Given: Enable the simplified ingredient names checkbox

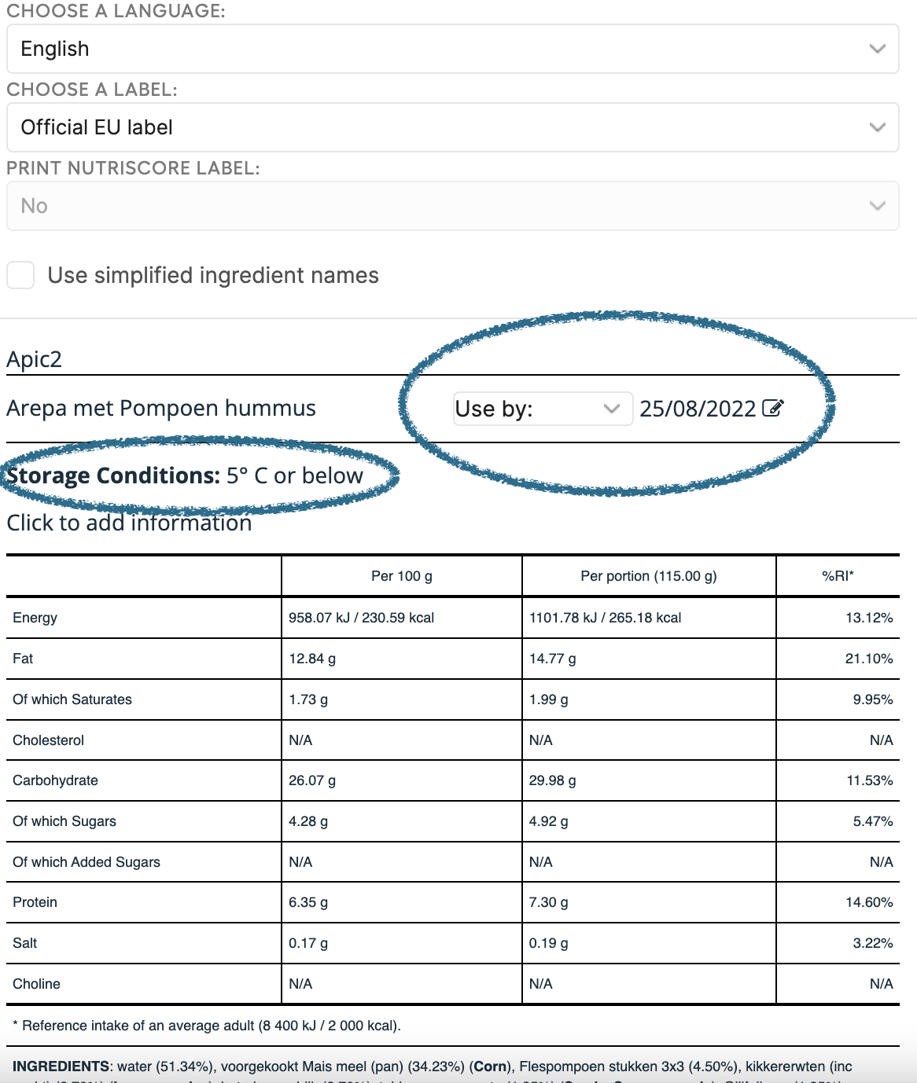Looking at the screenshot, I should (20, 275).
